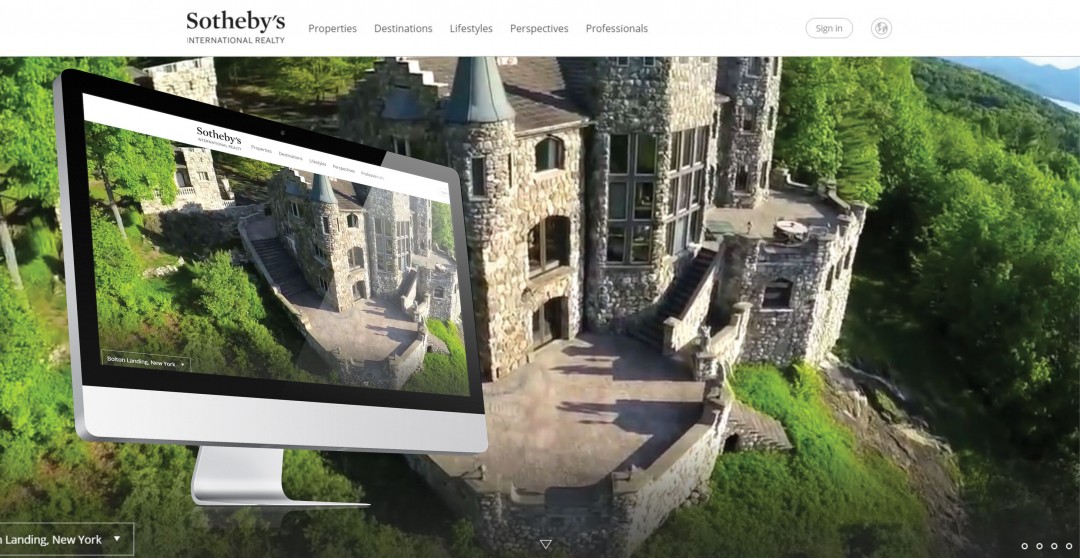Open the globe language selector icon
The width and height of the screenshot is (1080, 558).
pos(881,28)
